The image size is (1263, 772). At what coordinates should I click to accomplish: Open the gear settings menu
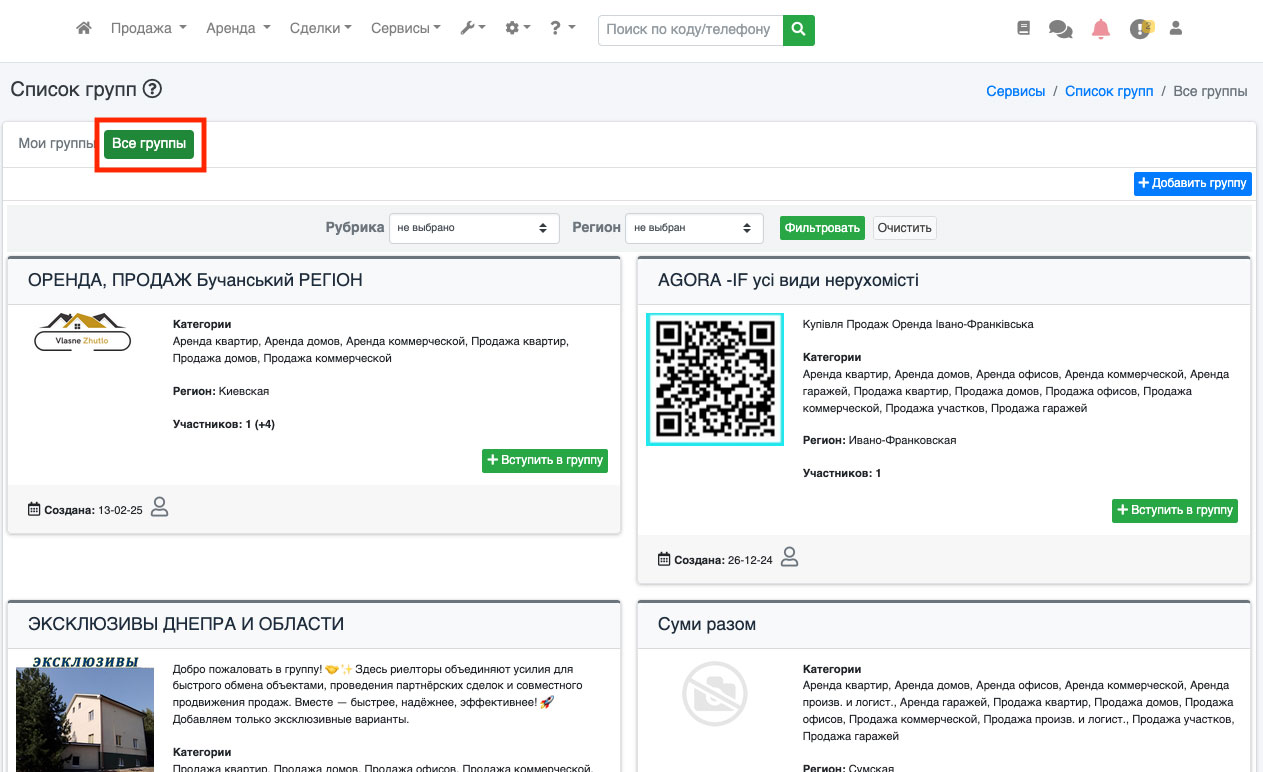(517, 29)
